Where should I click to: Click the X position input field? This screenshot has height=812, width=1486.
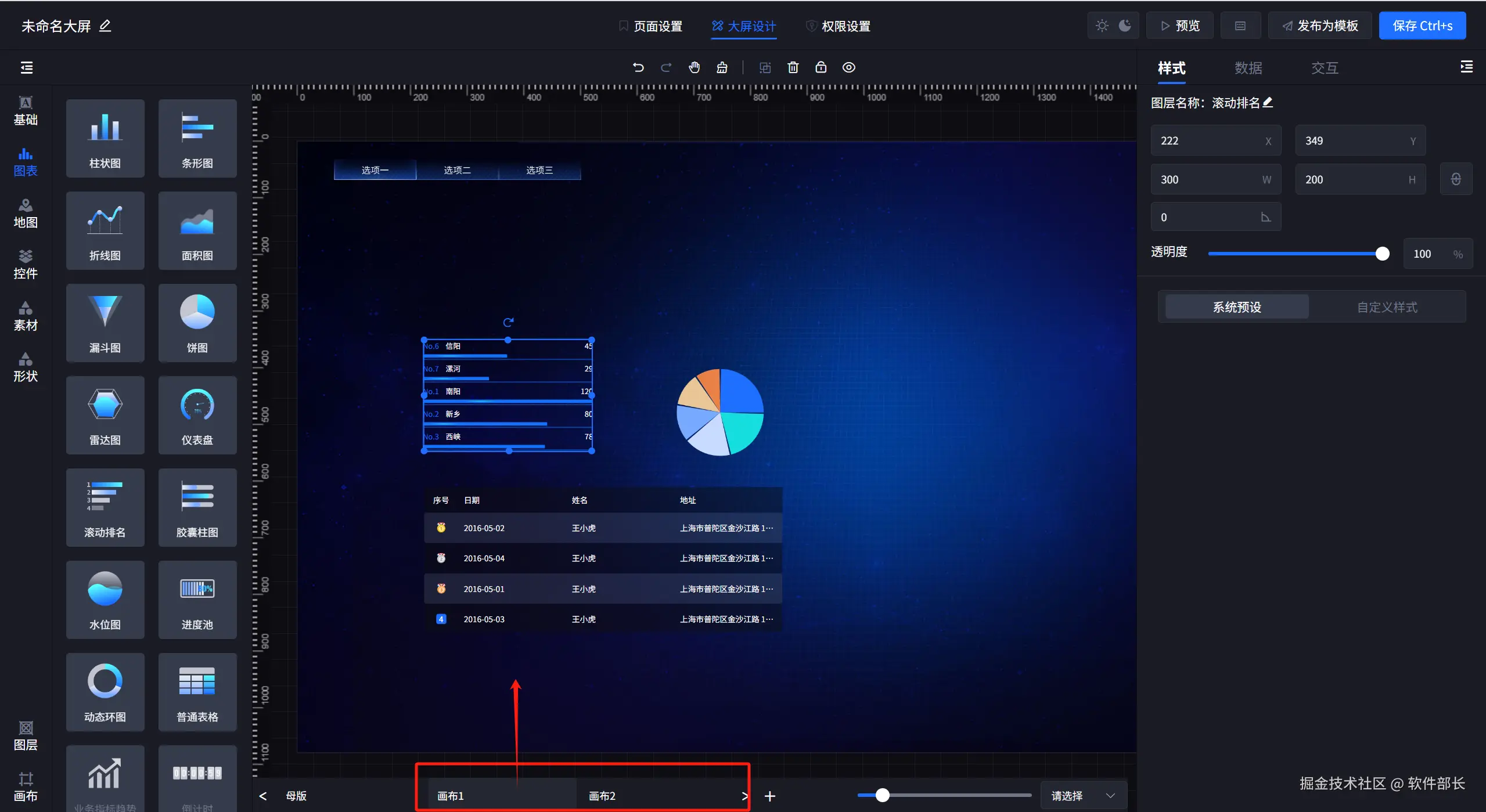(1208, 140)
